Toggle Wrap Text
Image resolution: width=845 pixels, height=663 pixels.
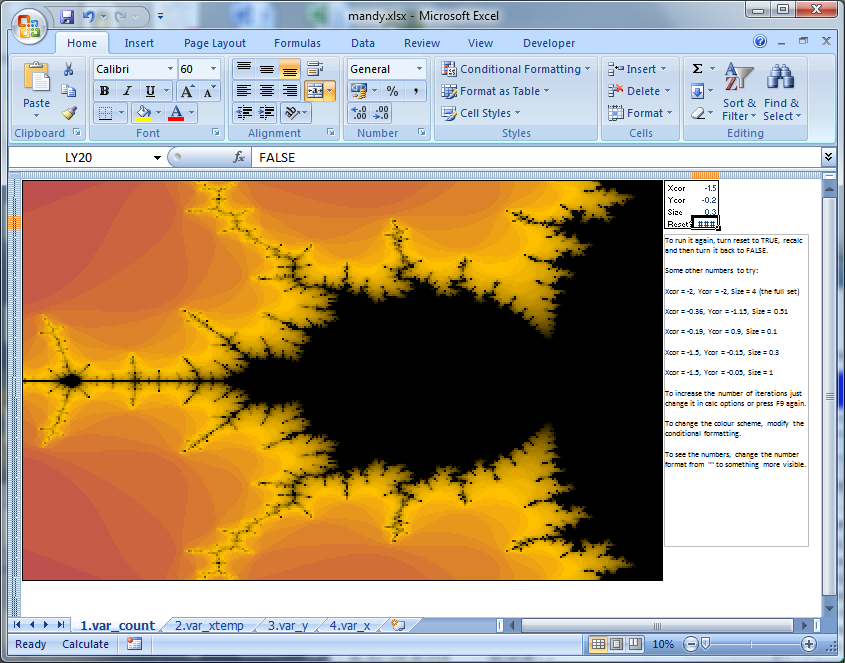[x=315, y=69]
